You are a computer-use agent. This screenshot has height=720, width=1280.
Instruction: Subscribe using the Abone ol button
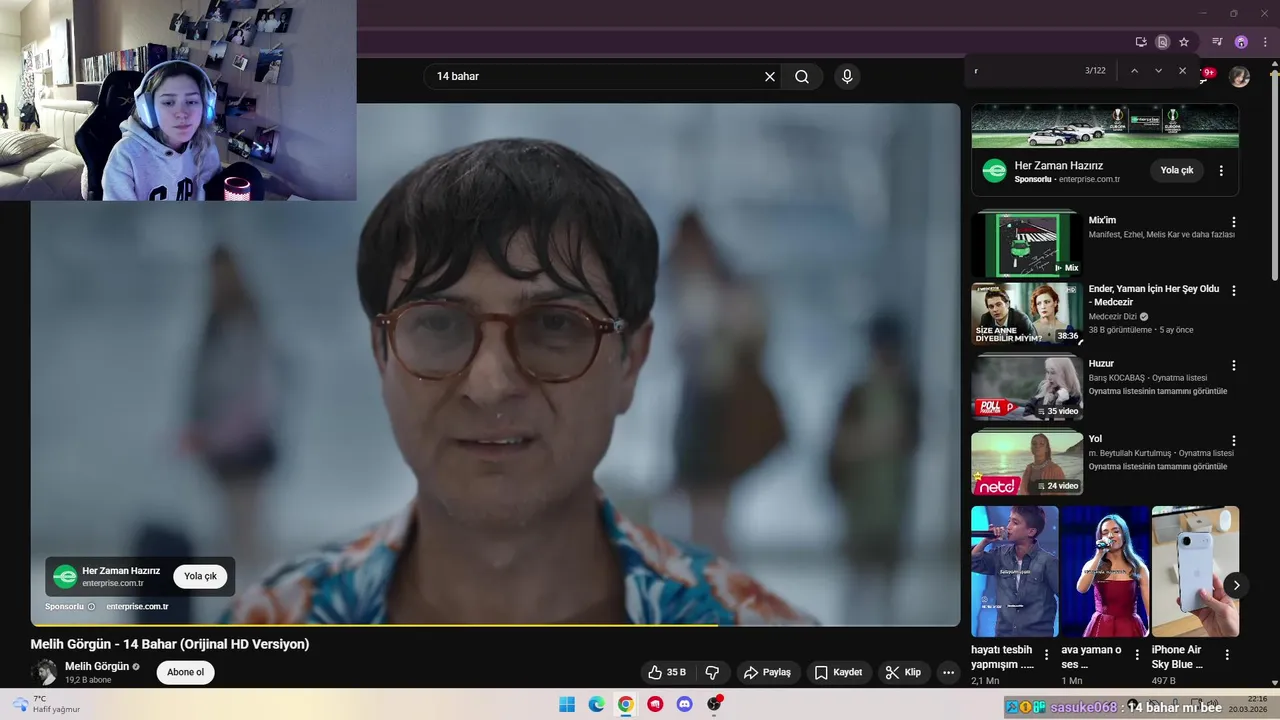coord(185,672)
